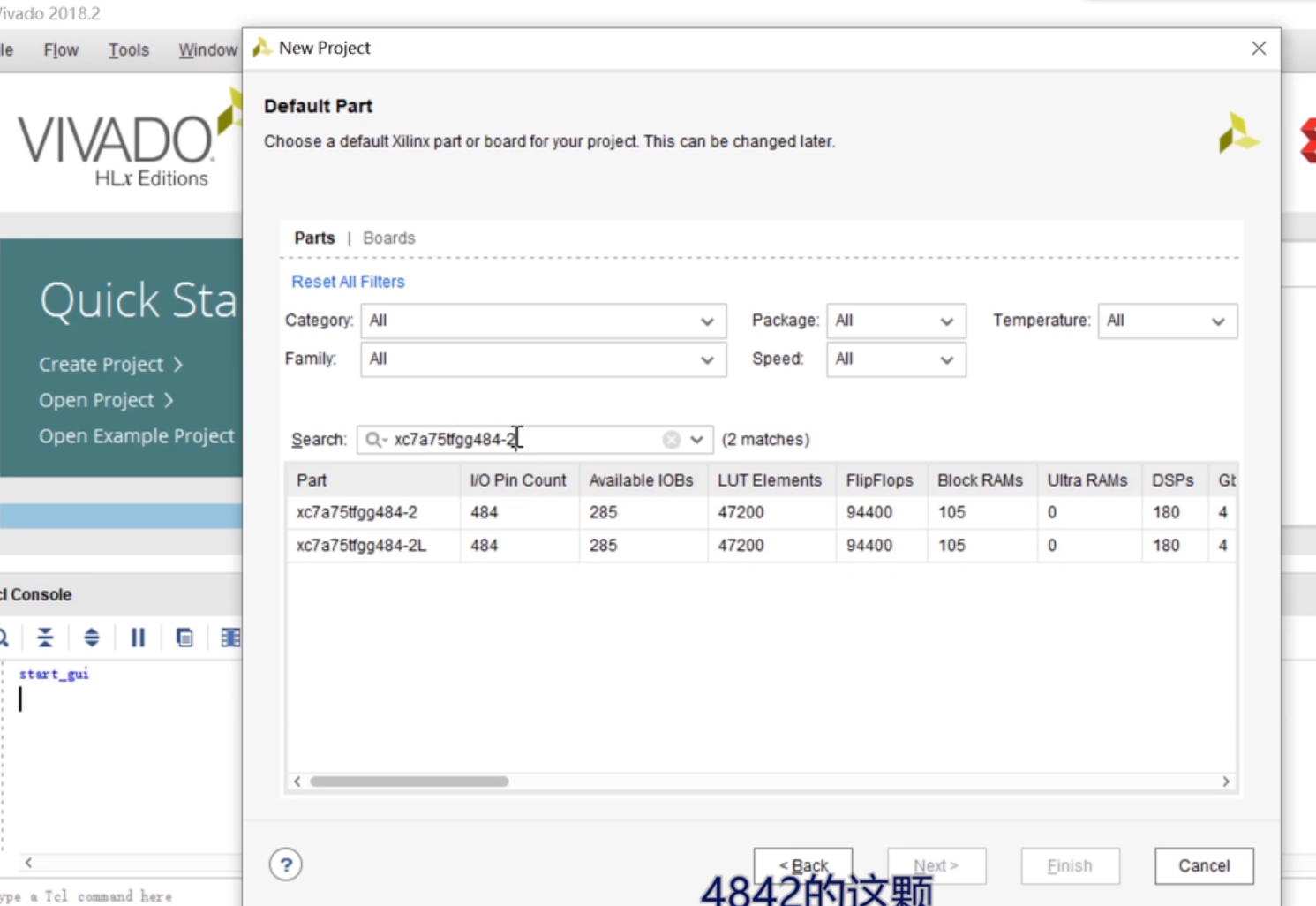Image resolution: width=1316 pixels, height=906 pixels.
Task: Click the right arrow of parts table scrollbar
Action: [1226, 781]
